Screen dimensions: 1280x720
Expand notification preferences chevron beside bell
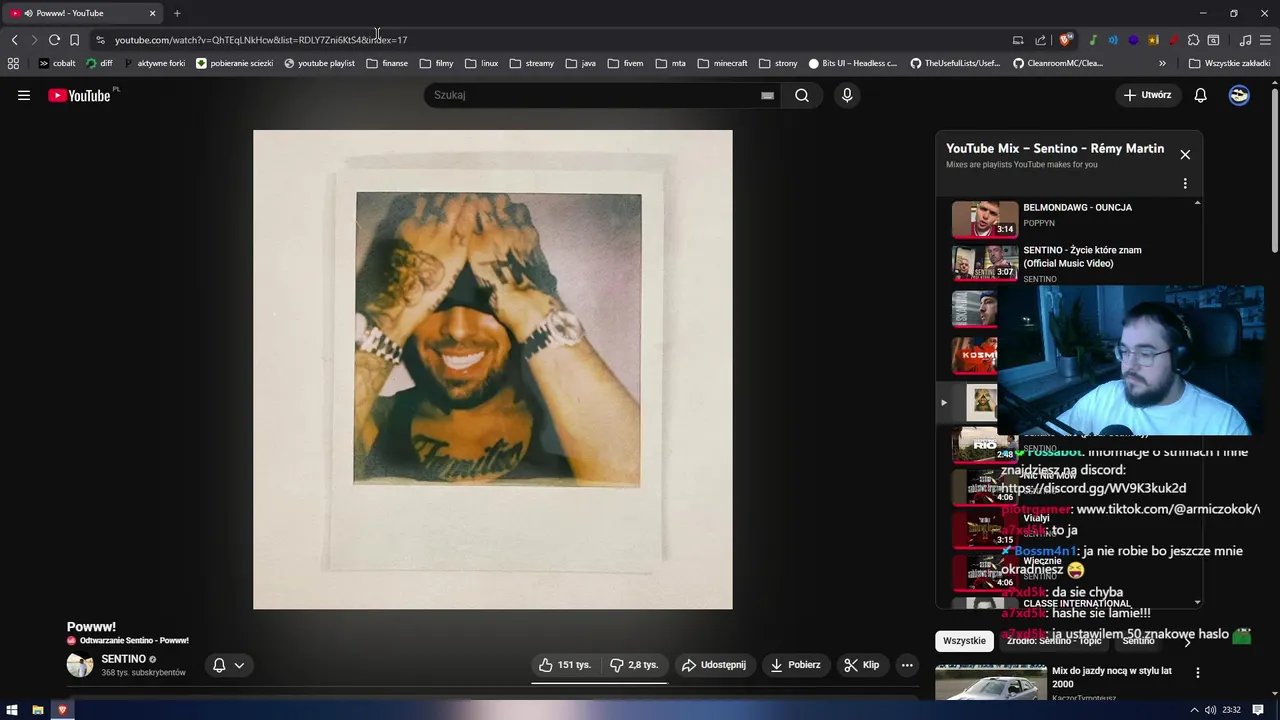239,665
